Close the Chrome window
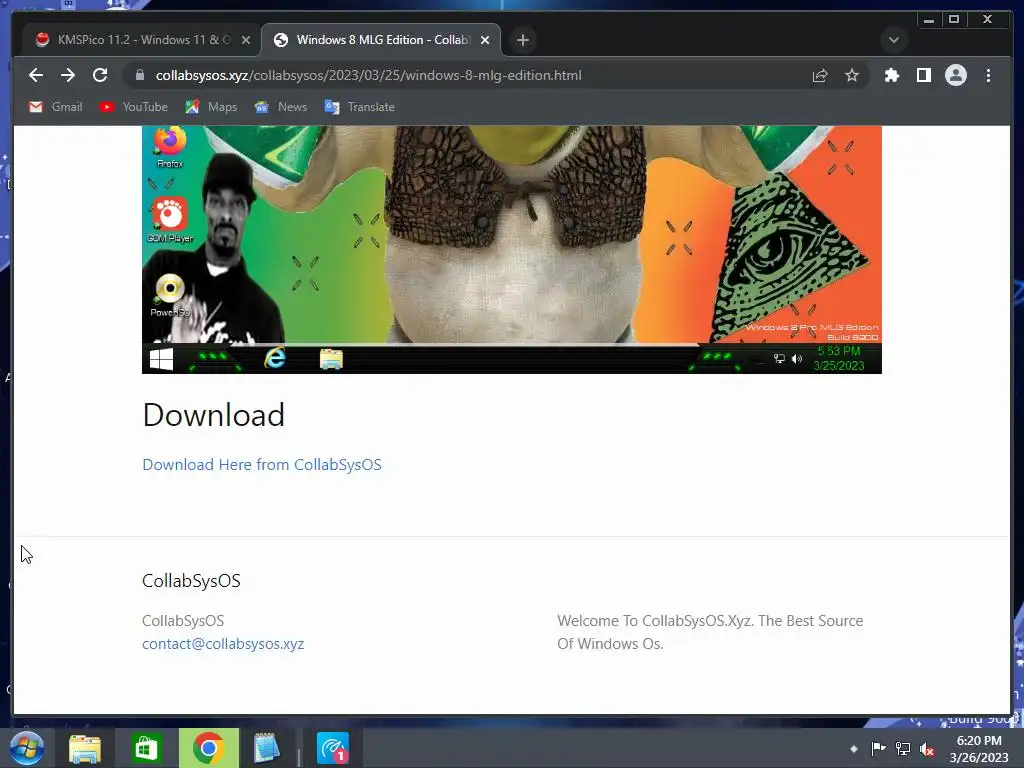The height and width of the screenshot is (768, 1024). [988, 20]
